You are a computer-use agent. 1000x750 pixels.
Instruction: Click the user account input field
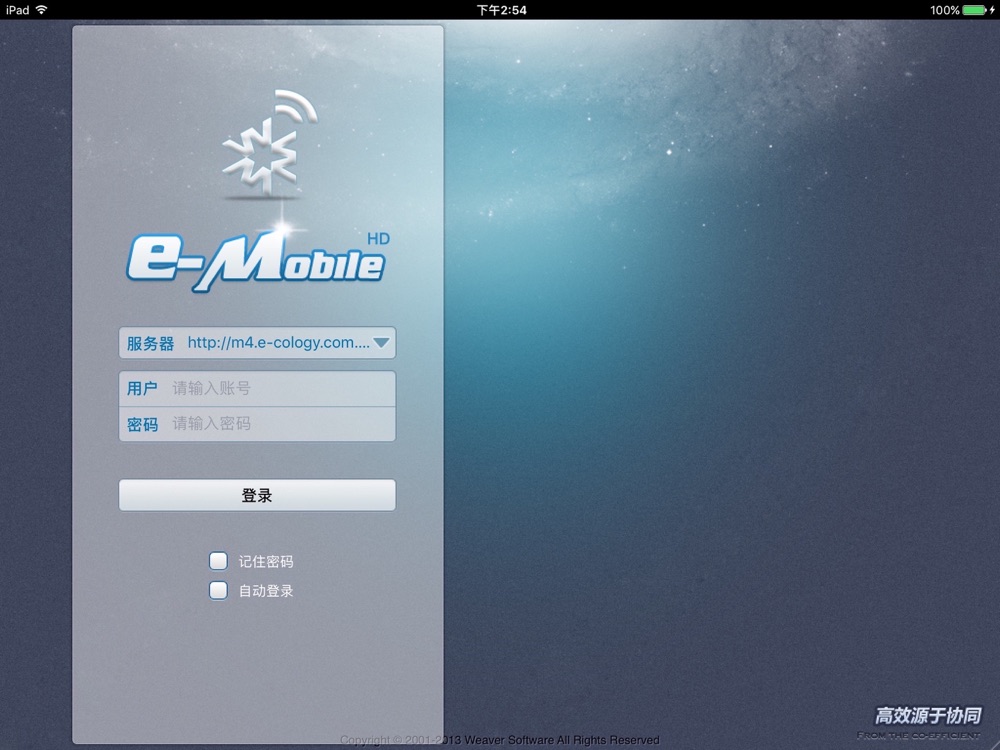[257, 388]
